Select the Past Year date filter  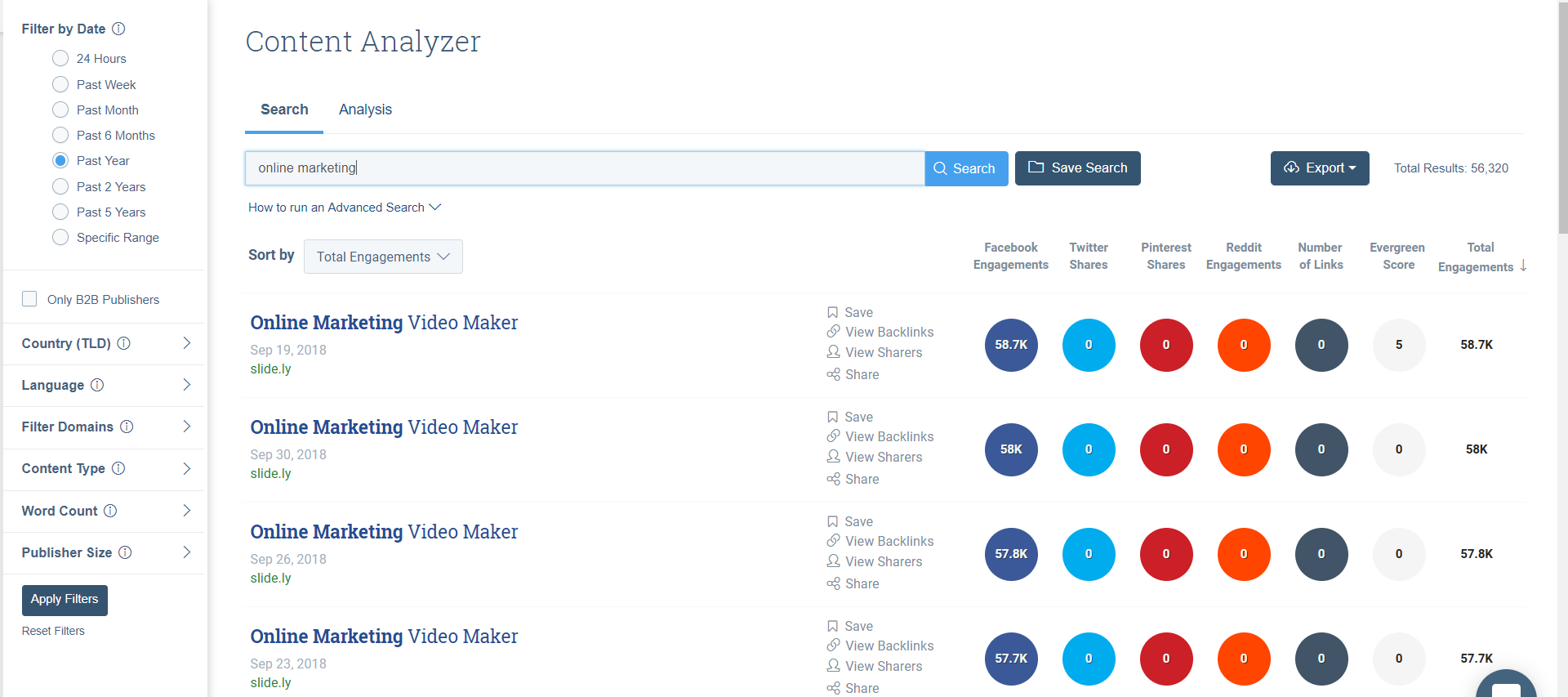(60, 160)
